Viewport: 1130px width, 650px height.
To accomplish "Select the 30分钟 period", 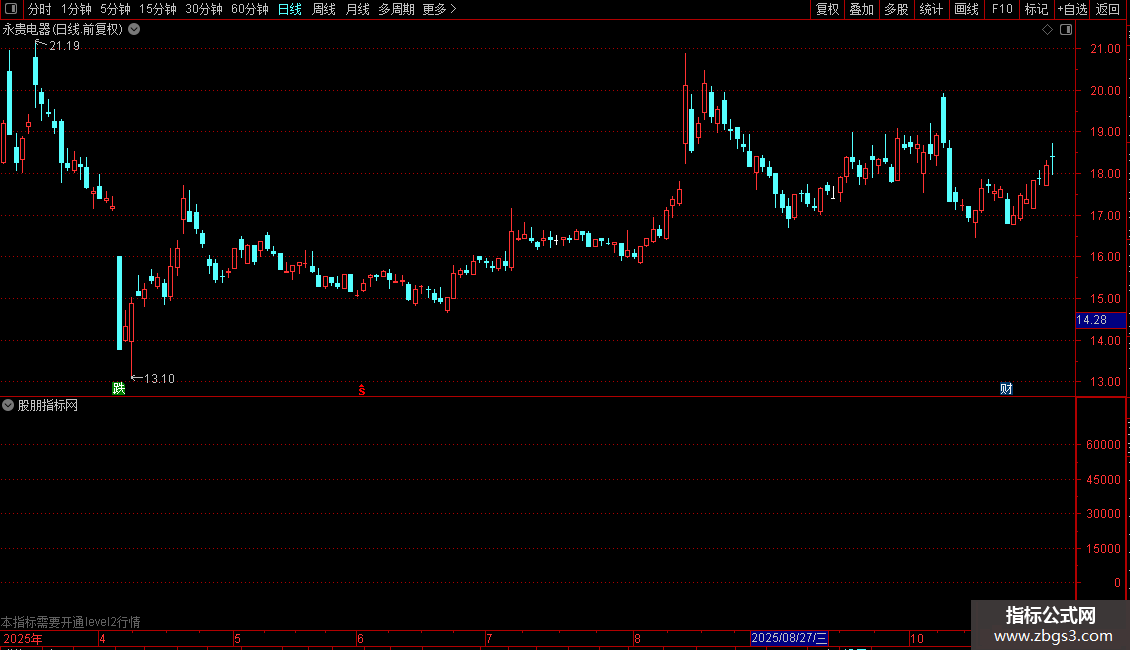I will click(x=203, y=9).
